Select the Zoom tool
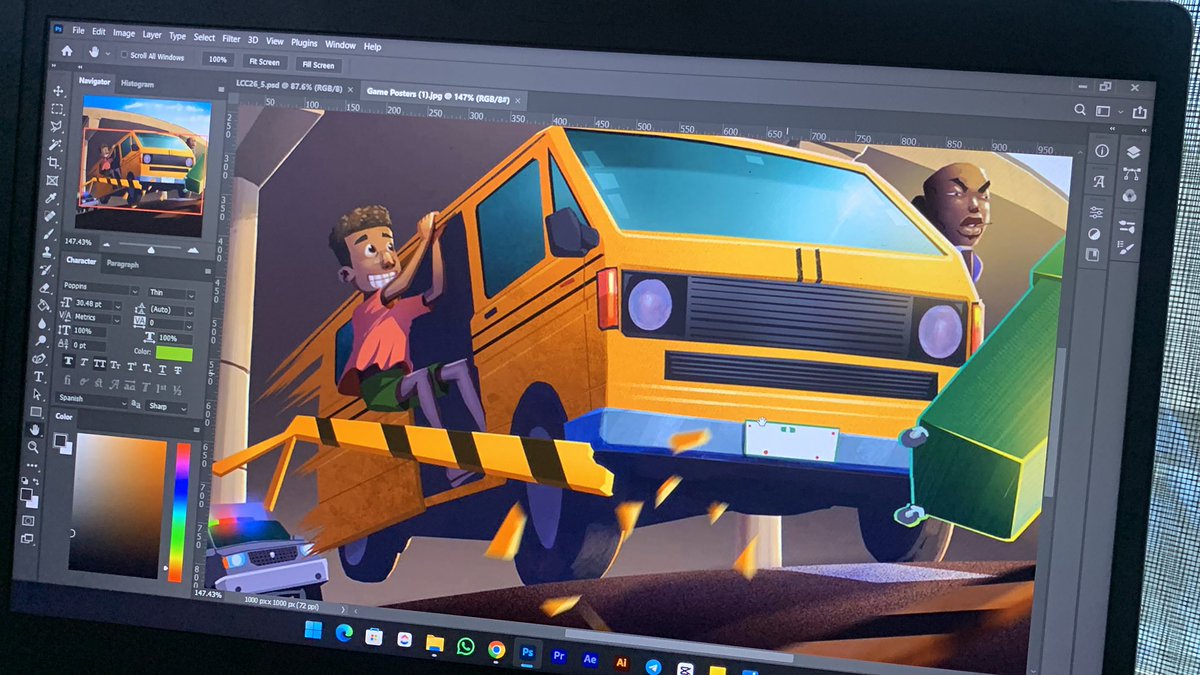1200x675 pixels. (x=33, y=447)
